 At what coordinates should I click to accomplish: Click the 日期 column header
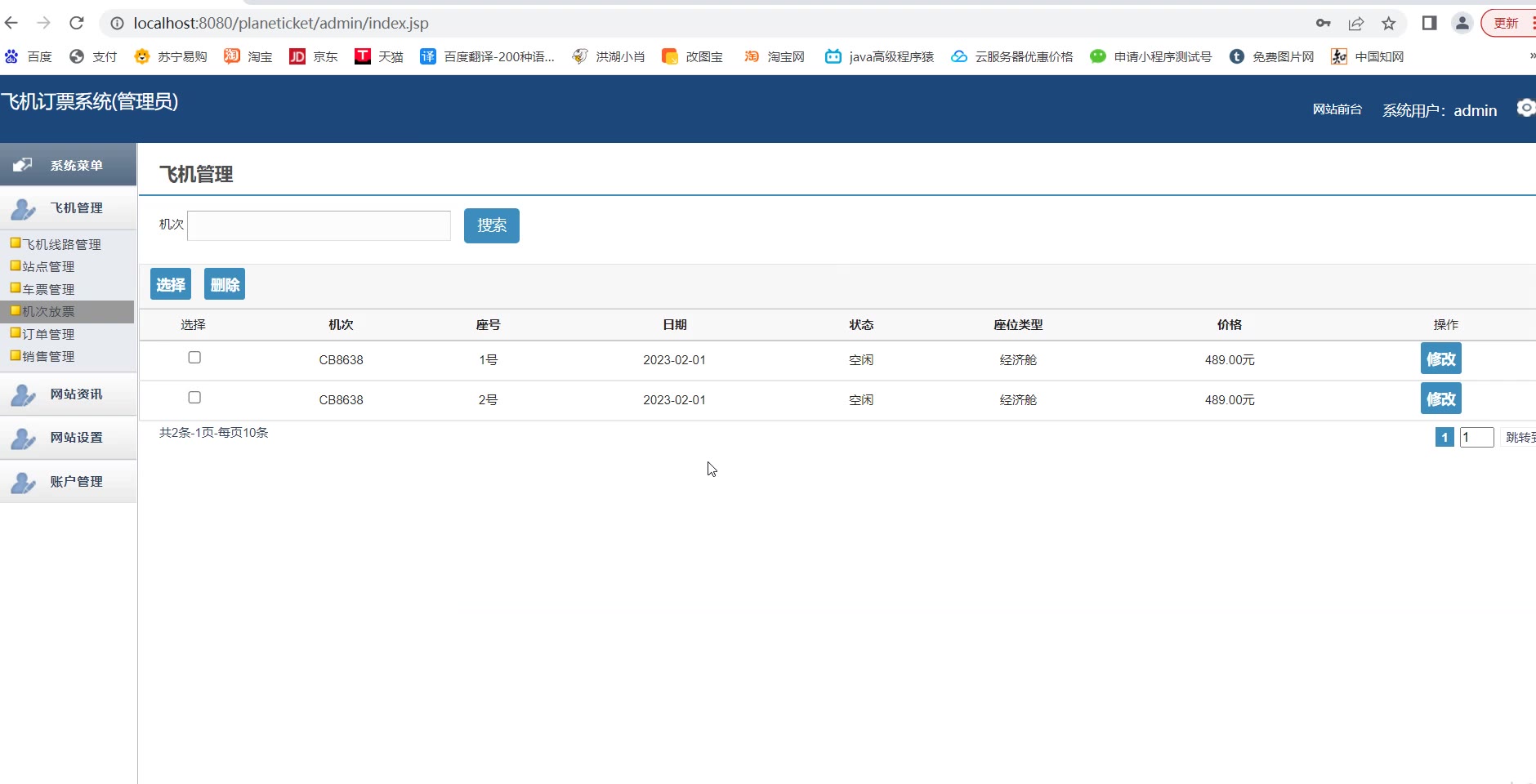[x=675, y=324]
